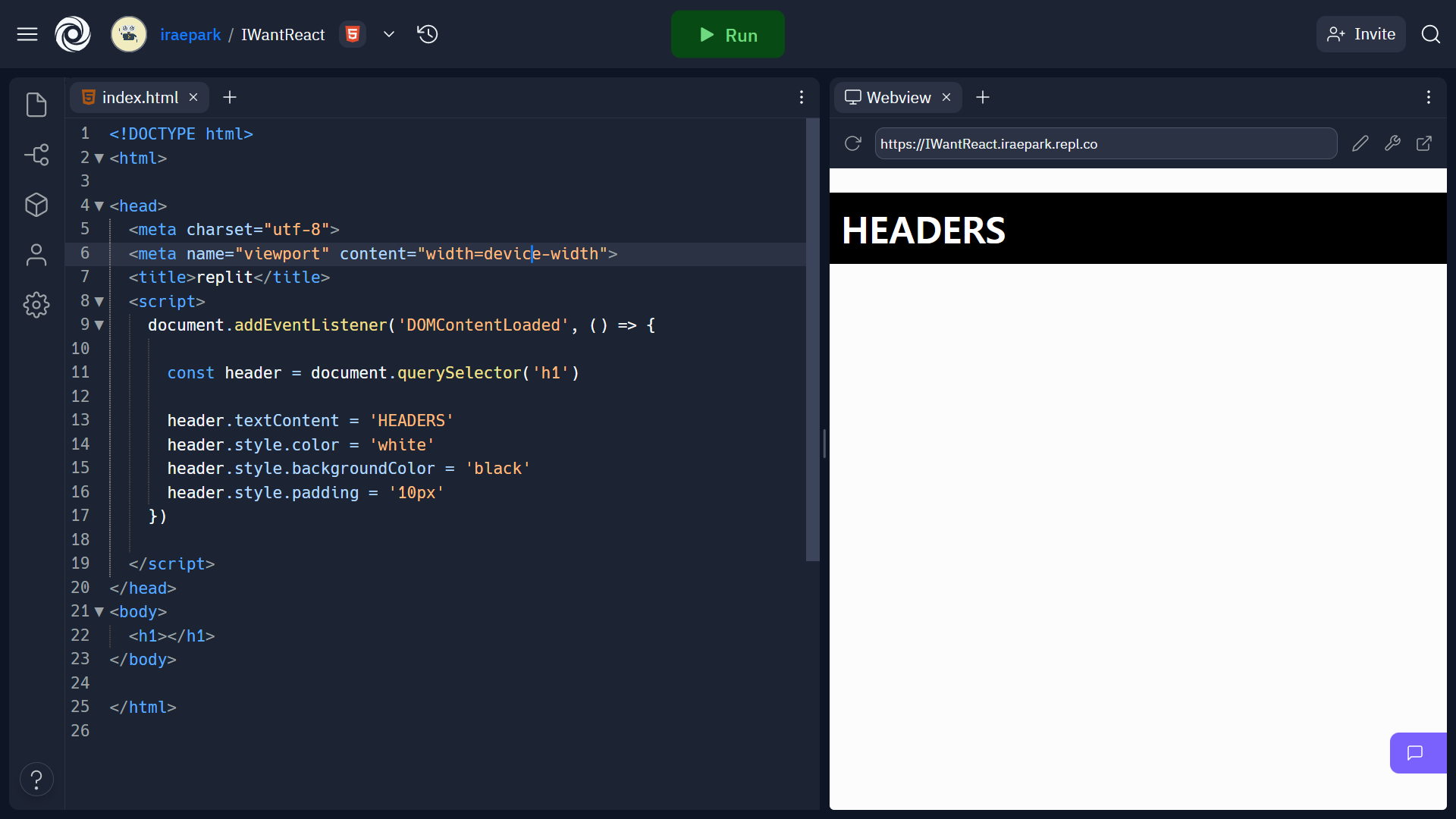Open the purple chat bubble button
Screen dimensions: 1456x819
coord(1417,753)
